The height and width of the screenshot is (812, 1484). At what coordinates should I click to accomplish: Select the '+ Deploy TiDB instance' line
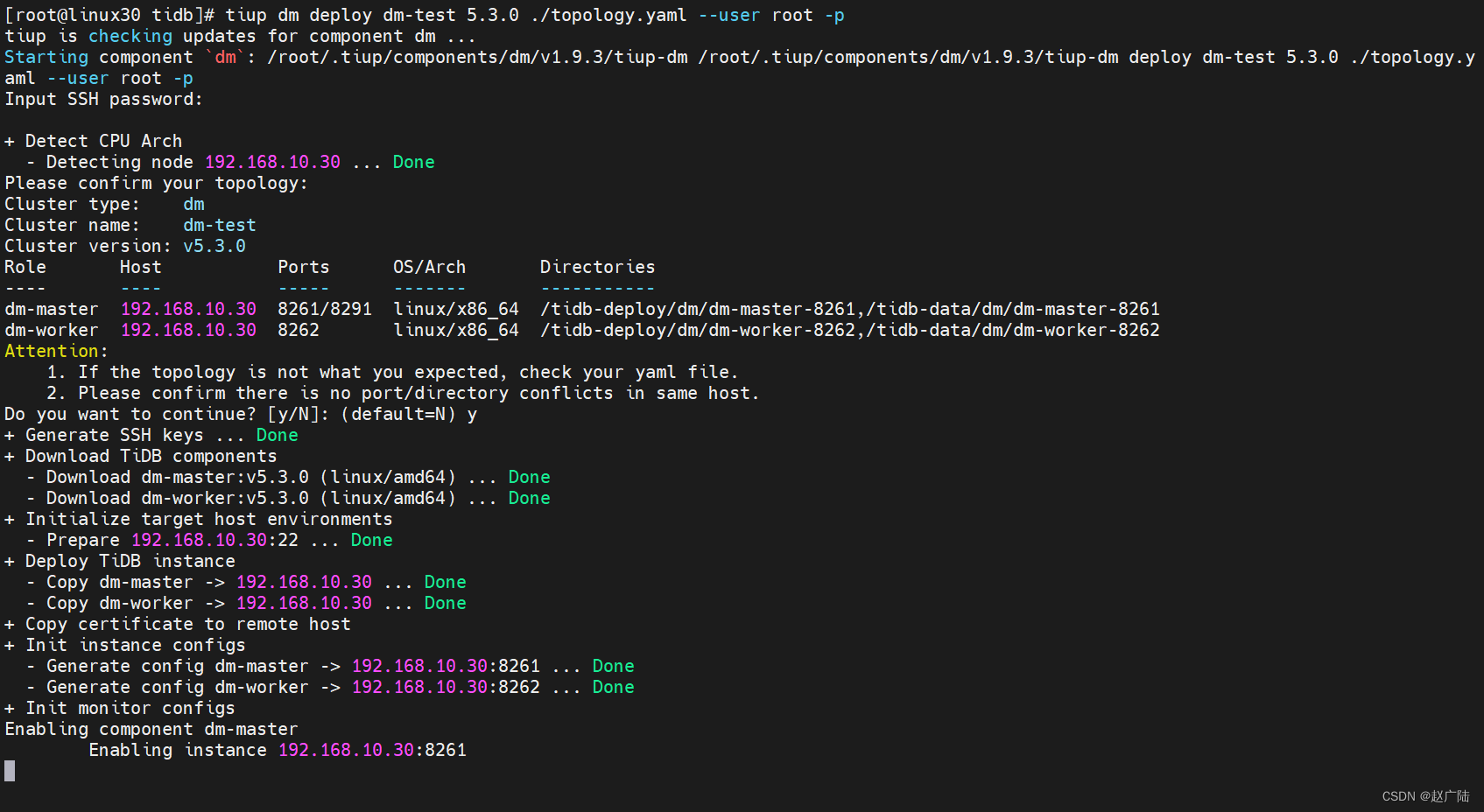pos(120,561)
